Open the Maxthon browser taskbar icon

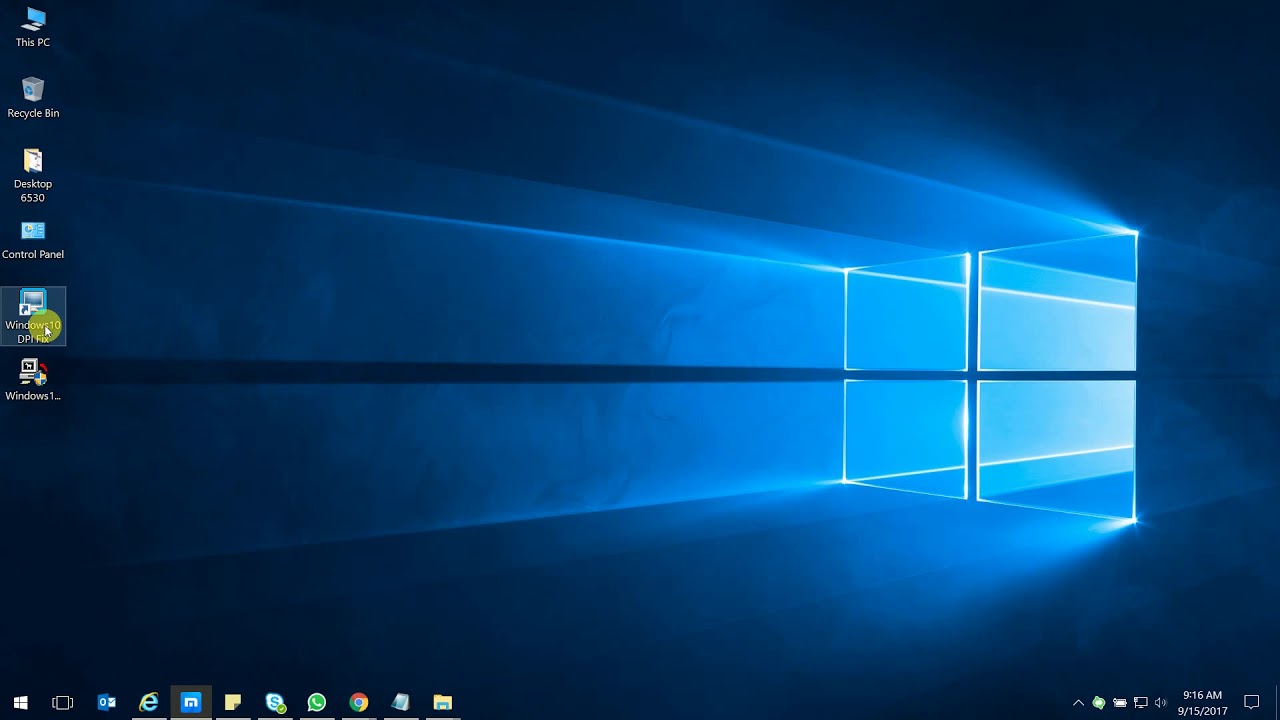(191, 702)
